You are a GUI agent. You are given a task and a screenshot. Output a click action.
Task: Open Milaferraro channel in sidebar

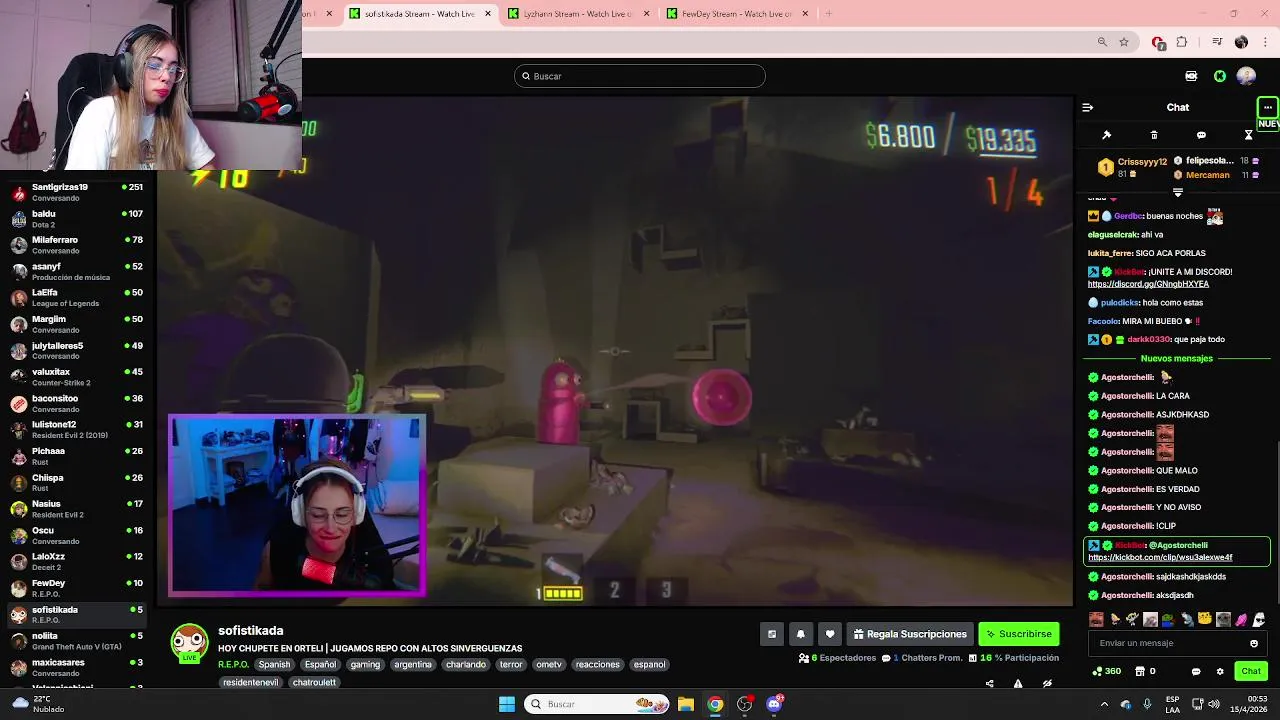pos(78,245)
